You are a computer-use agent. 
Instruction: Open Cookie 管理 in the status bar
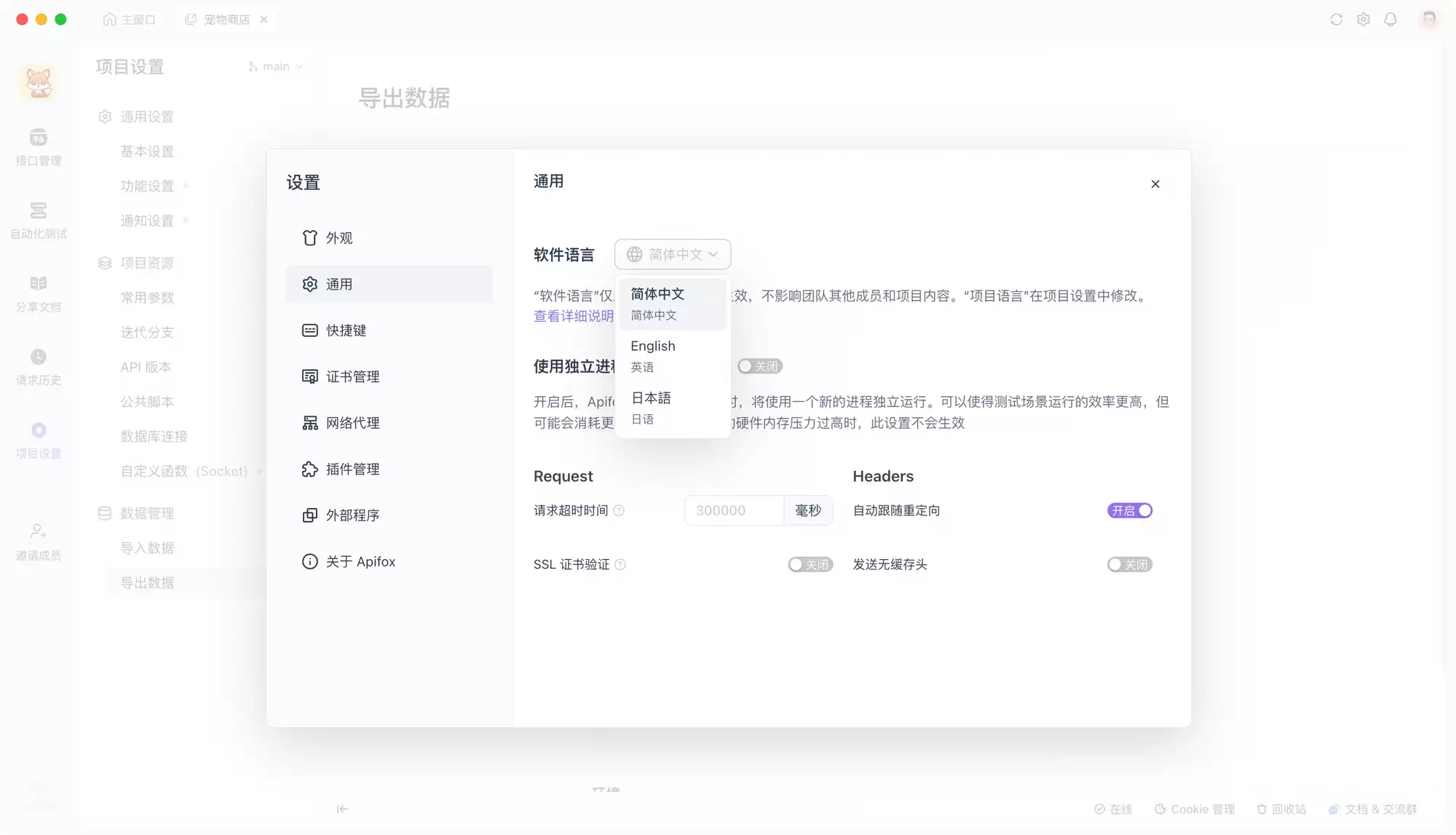(1195, 810)
